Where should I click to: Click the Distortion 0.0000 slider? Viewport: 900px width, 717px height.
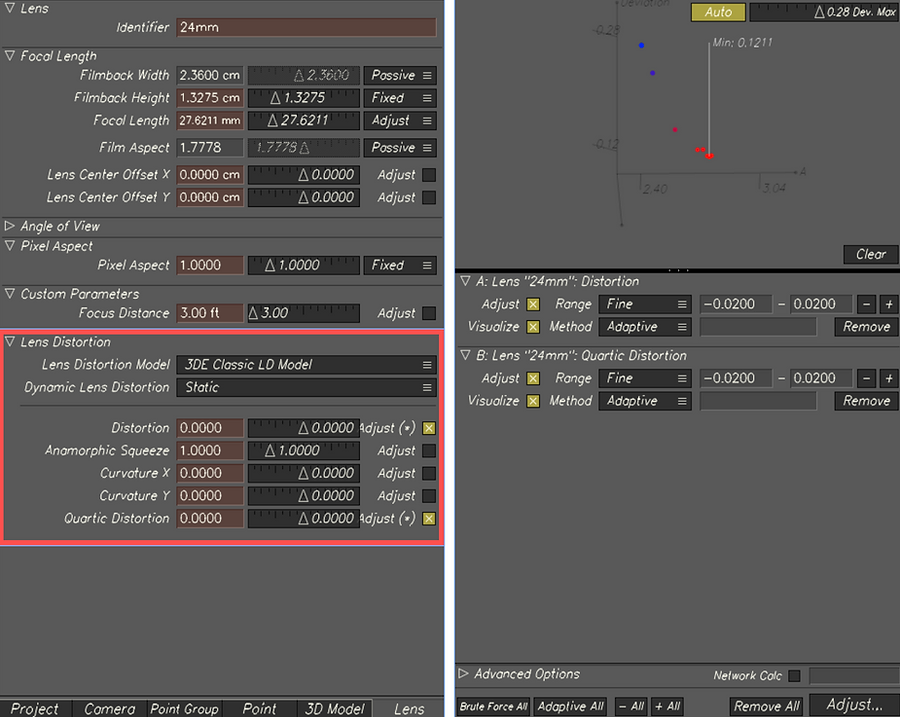(x=304, y=428)
